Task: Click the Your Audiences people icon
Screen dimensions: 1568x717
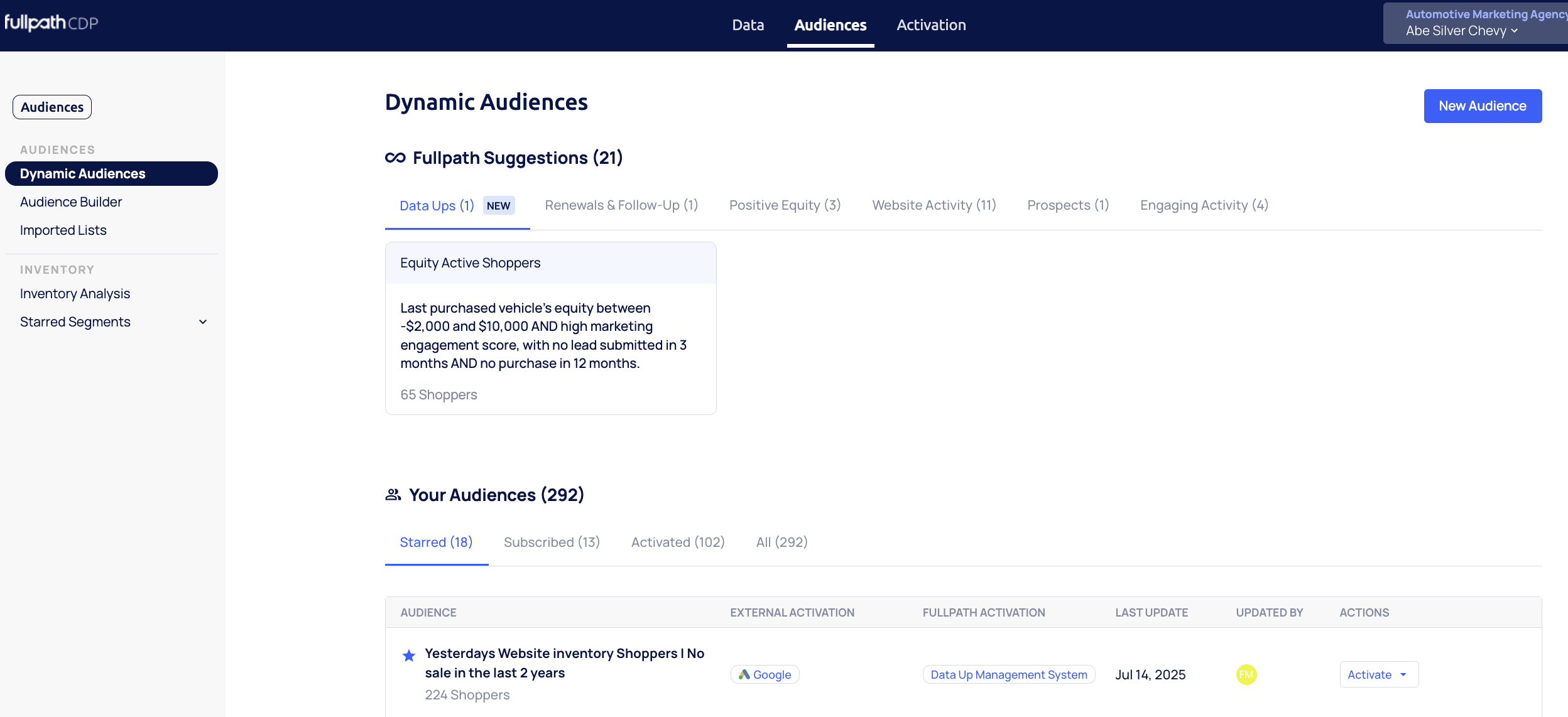Action: coord(393,495)
